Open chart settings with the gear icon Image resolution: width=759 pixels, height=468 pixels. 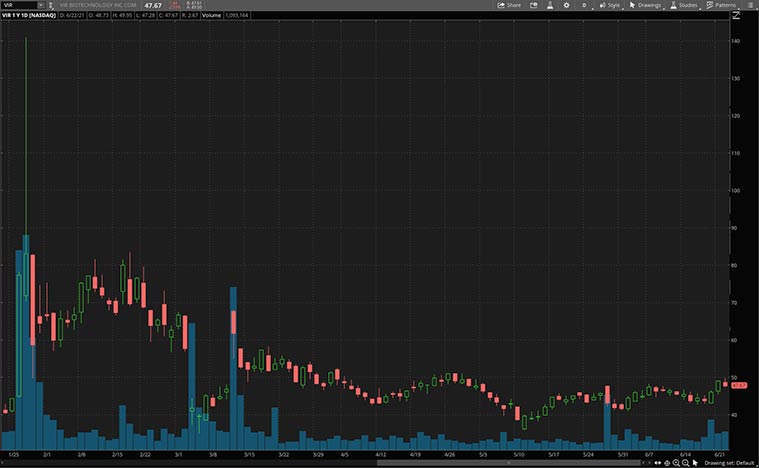pos(566,5)
